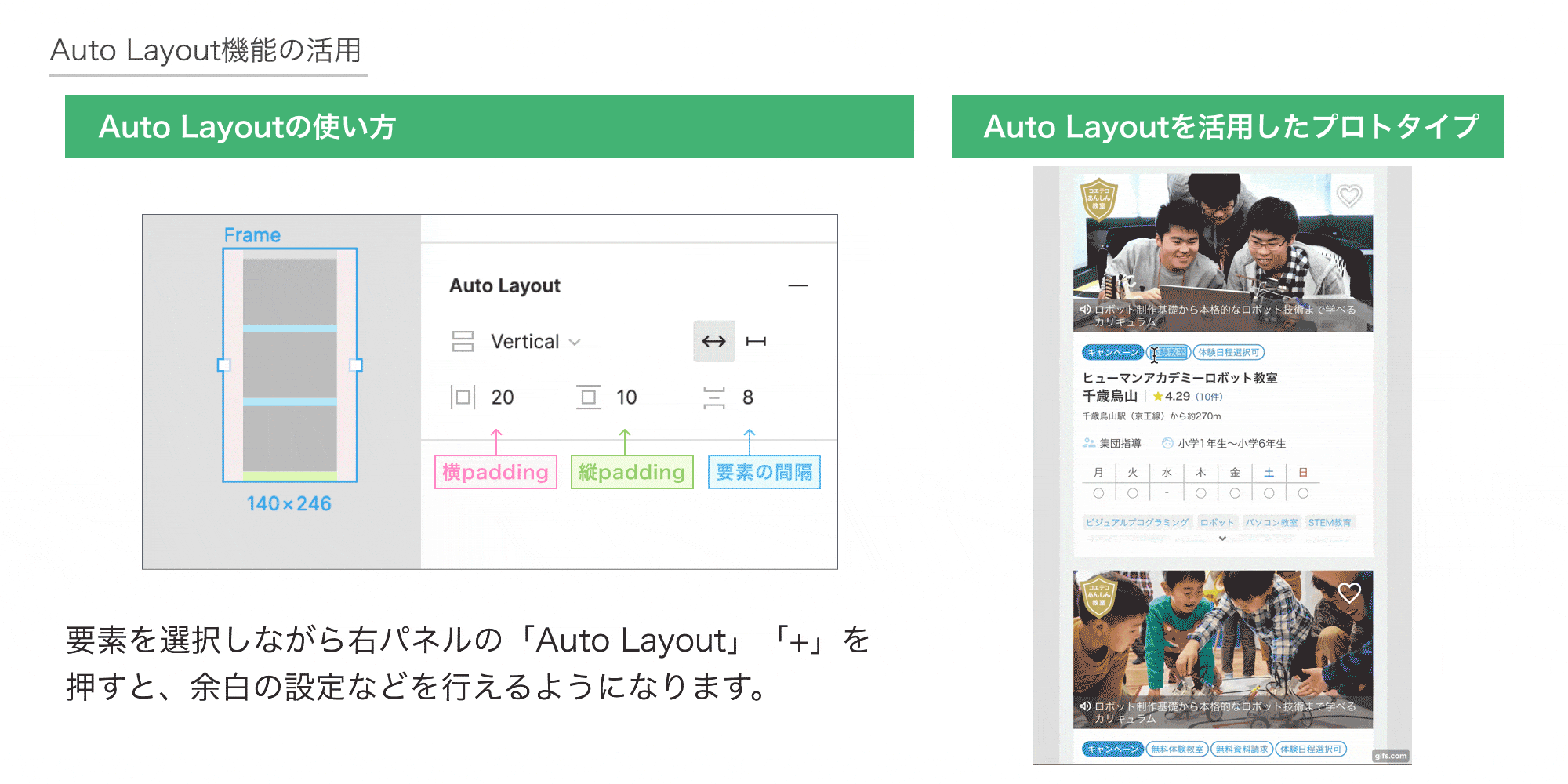Click the circle under 日 in schedule
This screenshot has width=1568, height=784.
[1303, 493]
